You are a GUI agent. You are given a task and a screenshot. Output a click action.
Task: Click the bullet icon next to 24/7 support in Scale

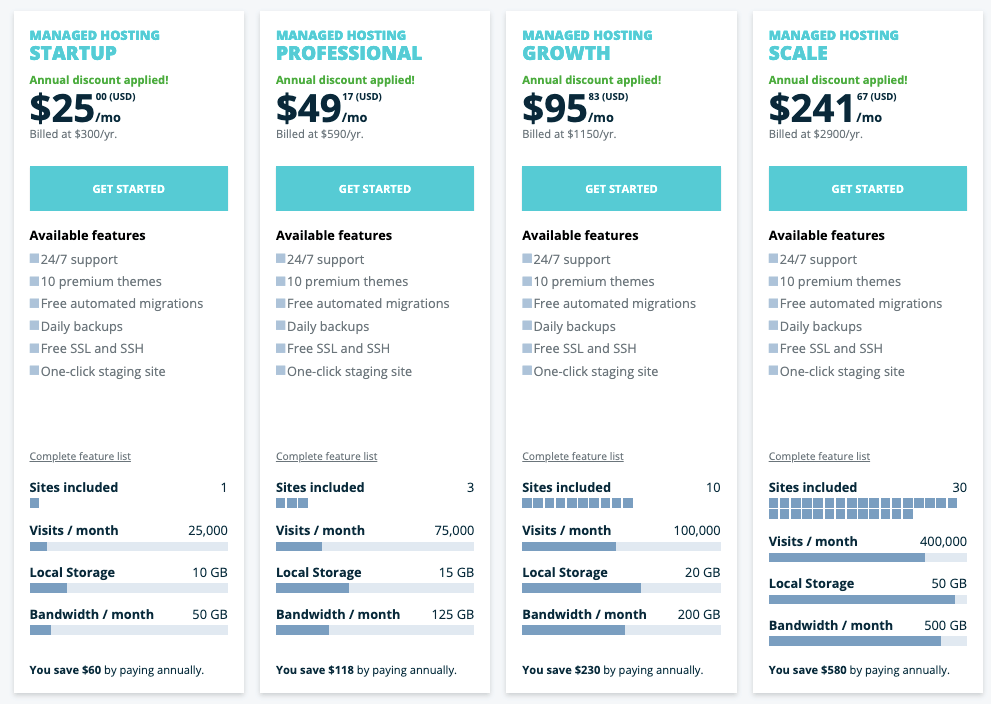(x=773, y=258)
